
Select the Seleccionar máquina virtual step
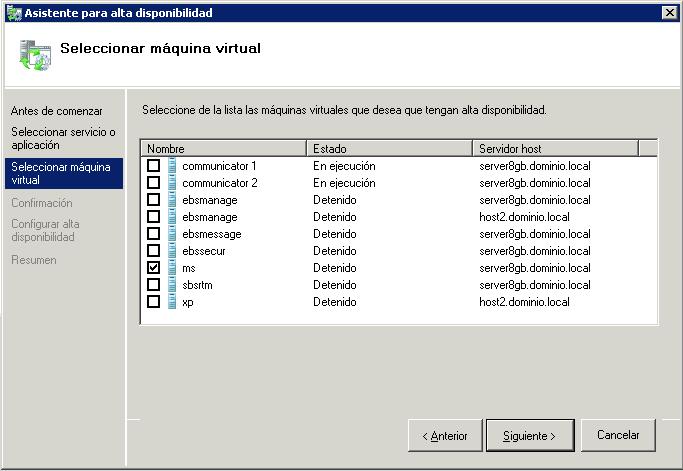(64, 173)
